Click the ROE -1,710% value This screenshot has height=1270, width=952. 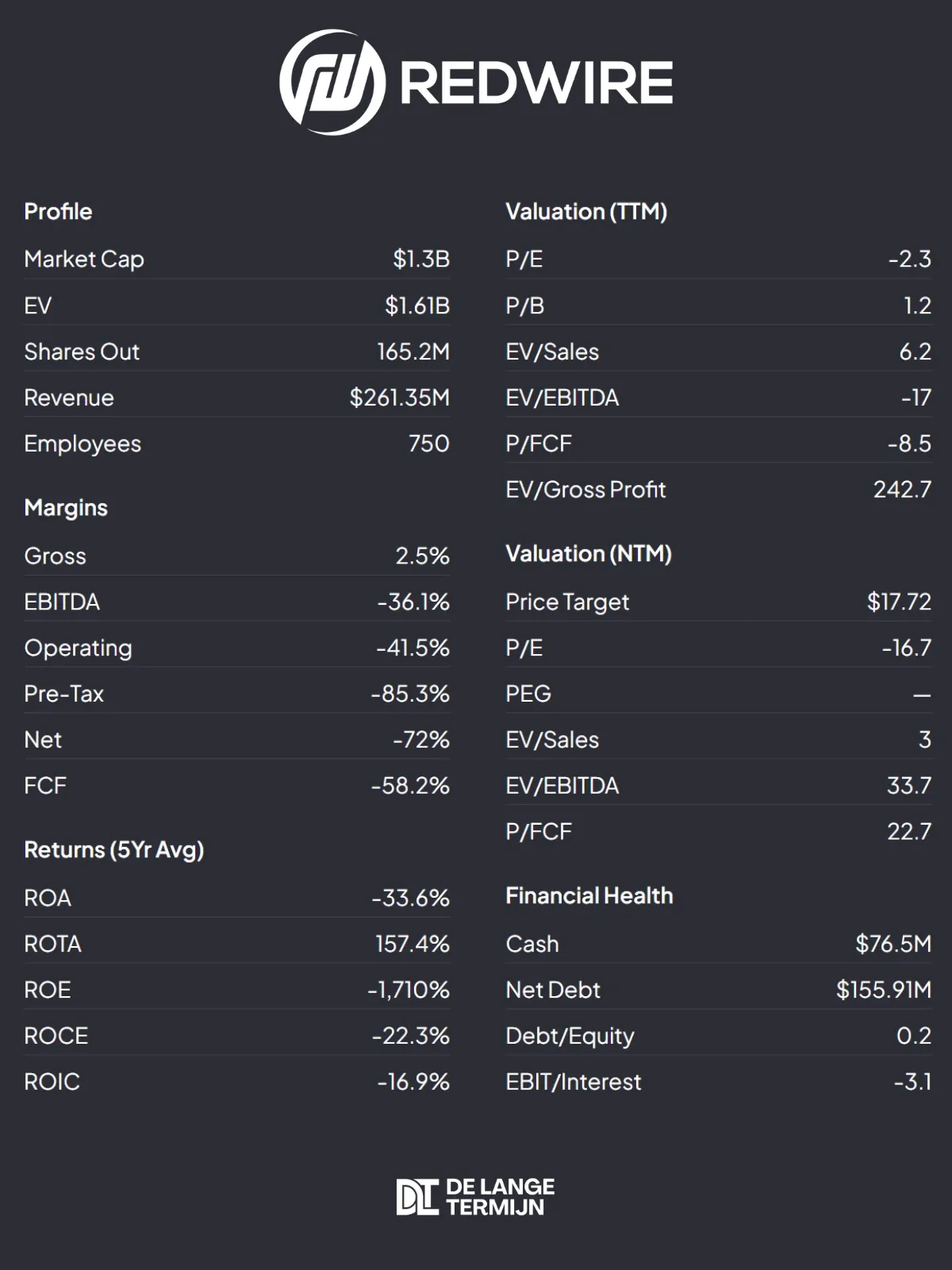[409, 990]
